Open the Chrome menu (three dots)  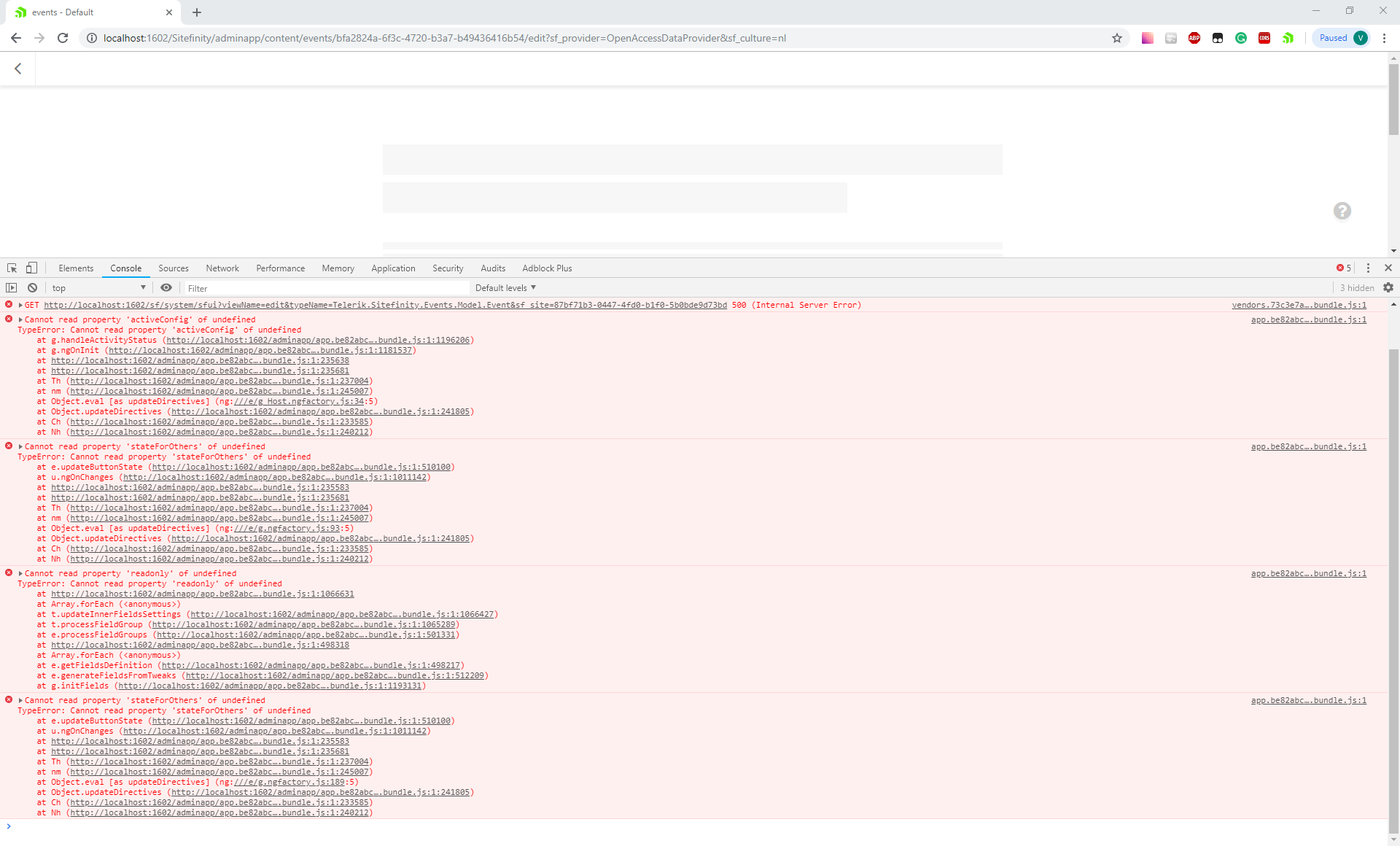[x=1384, y=38]
